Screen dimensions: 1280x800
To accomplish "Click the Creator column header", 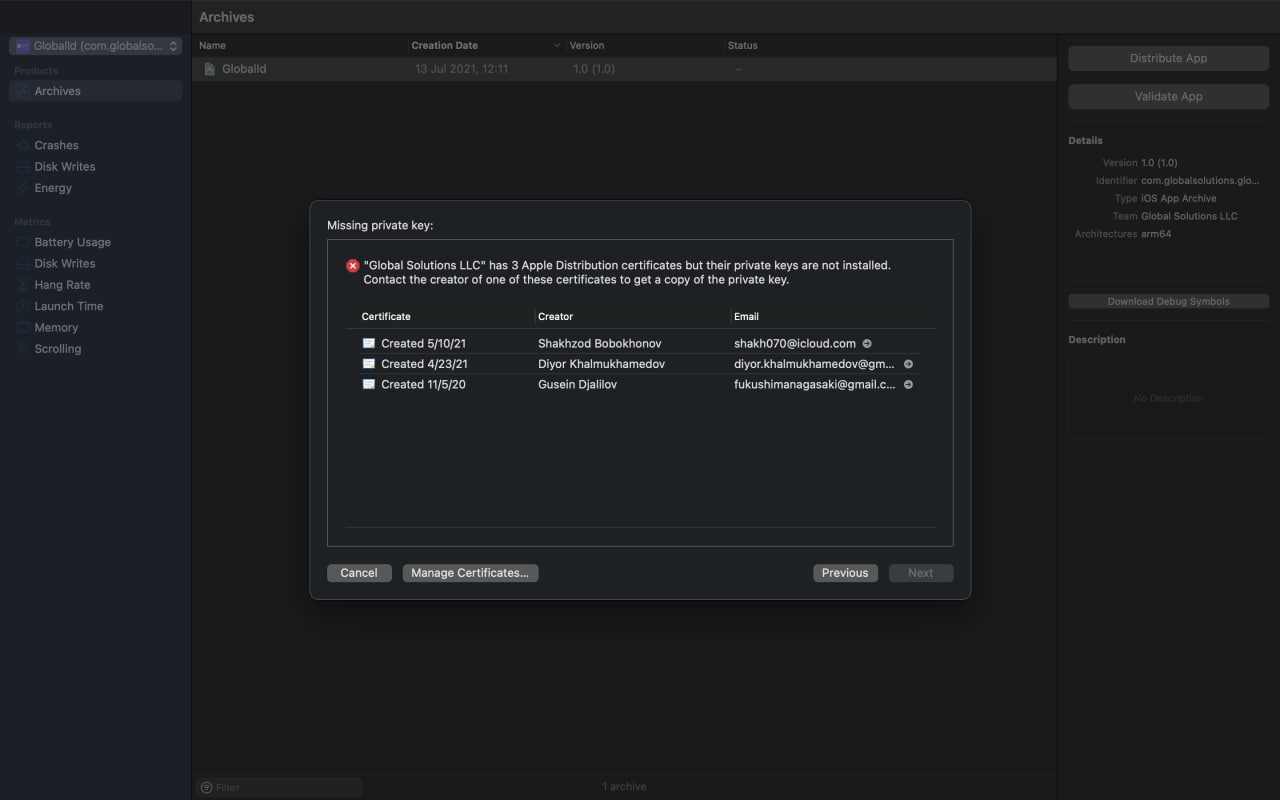I will 555,316.
